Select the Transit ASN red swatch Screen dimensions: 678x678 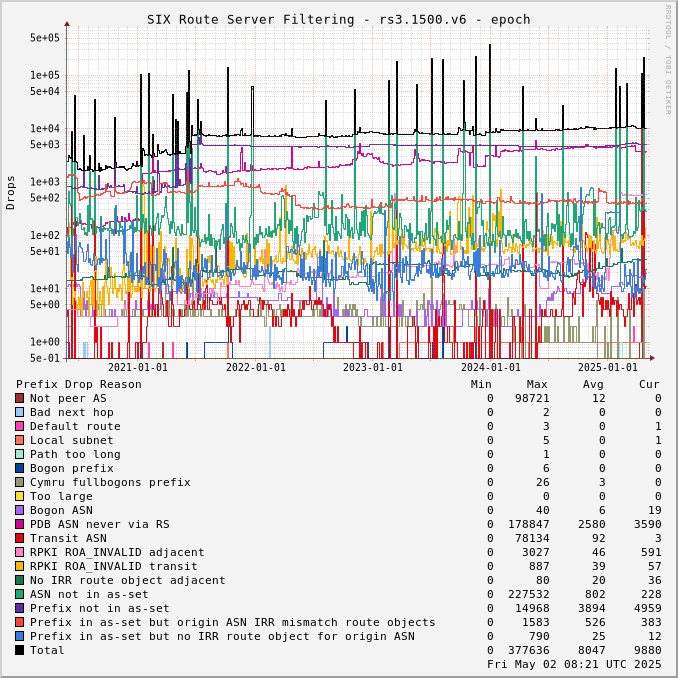click(x=19, y=538)
